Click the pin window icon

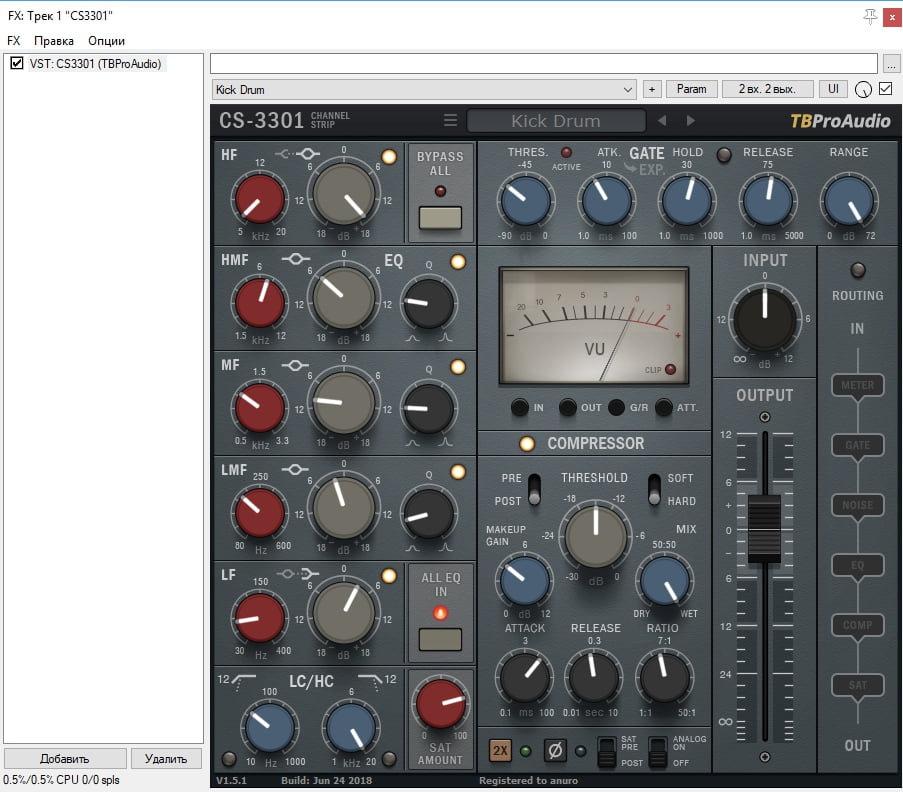[870, 16]
